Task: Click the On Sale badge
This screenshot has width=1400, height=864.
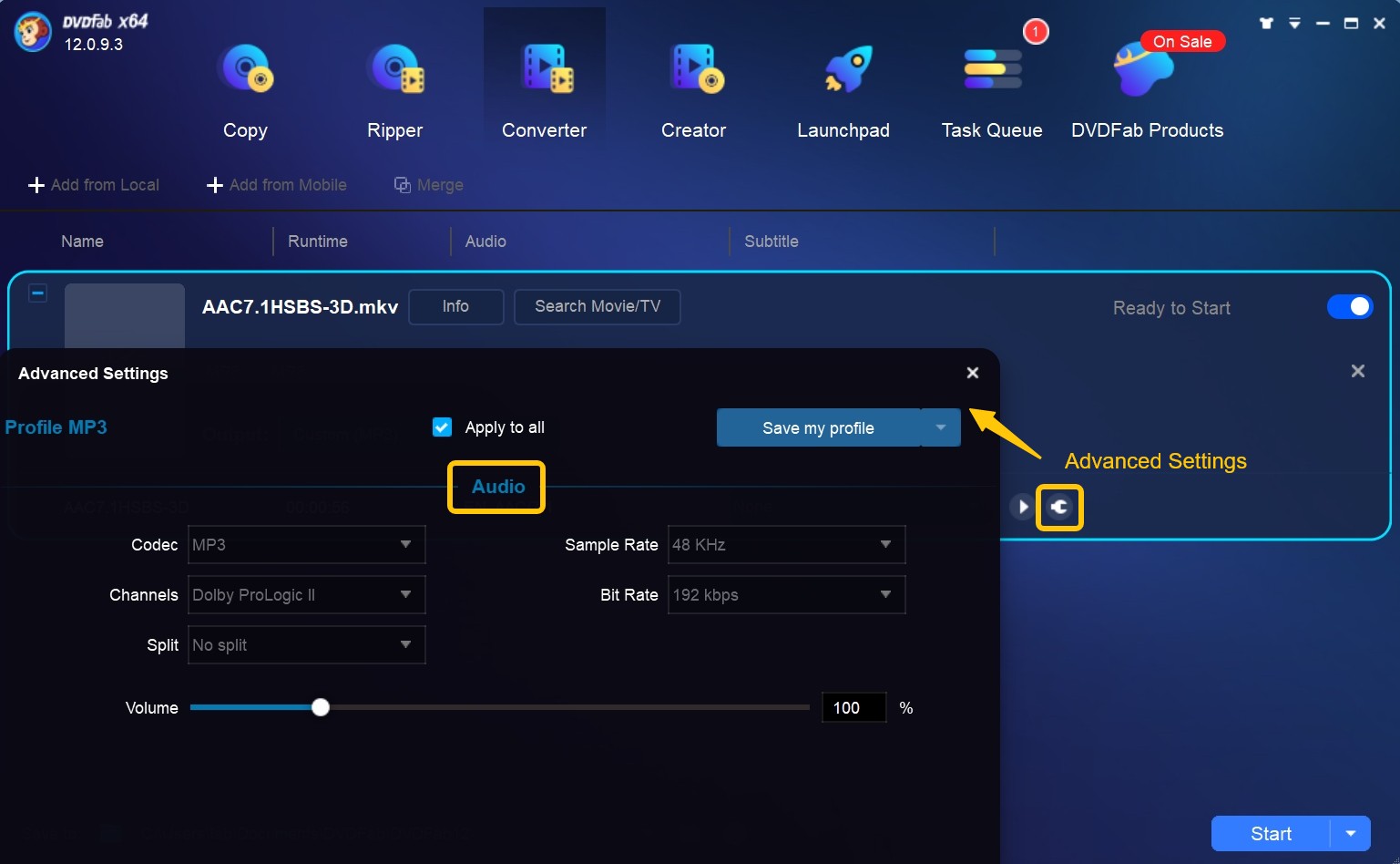Action: click(x=1182, y=41)
